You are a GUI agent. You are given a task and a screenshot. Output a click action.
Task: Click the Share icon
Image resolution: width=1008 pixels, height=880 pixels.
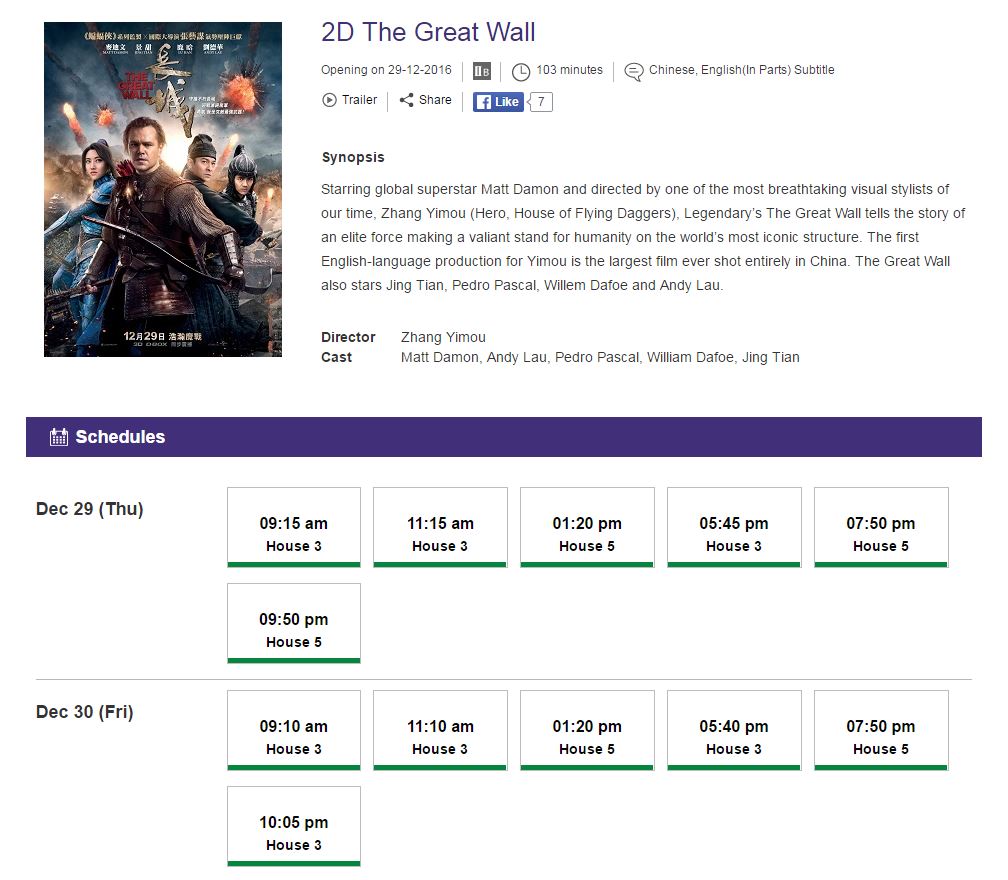pos(406,100)
